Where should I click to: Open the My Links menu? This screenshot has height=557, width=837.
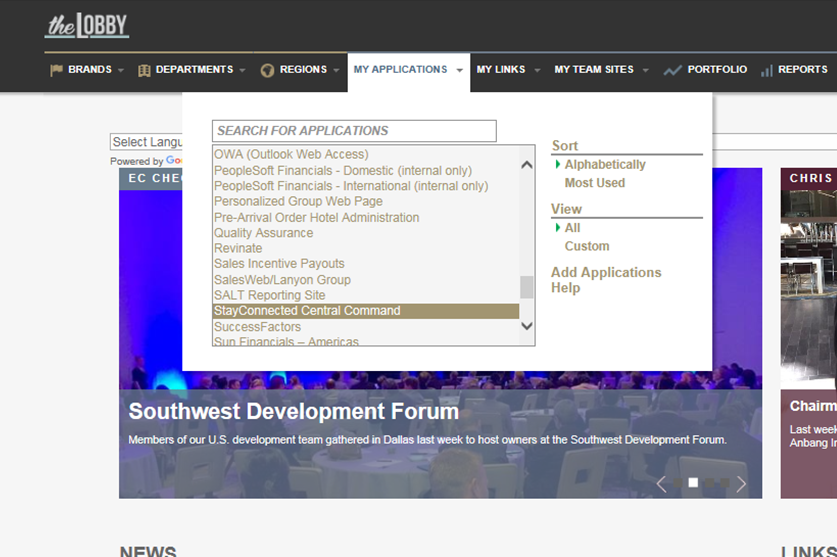tap(501, 69)
